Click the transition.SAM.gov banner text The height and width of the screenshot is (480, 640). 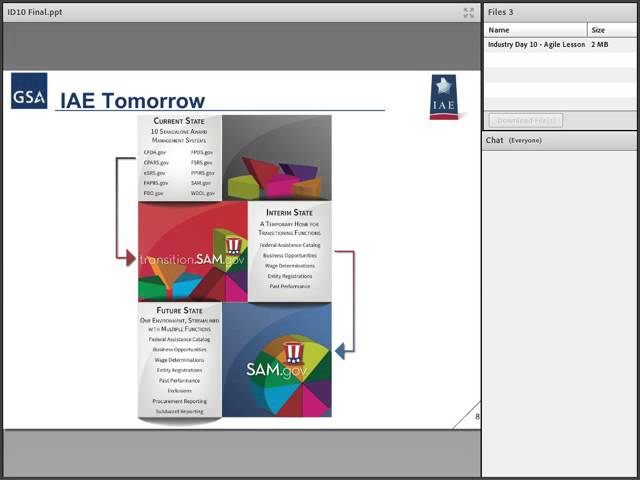(x=192, y=260)
